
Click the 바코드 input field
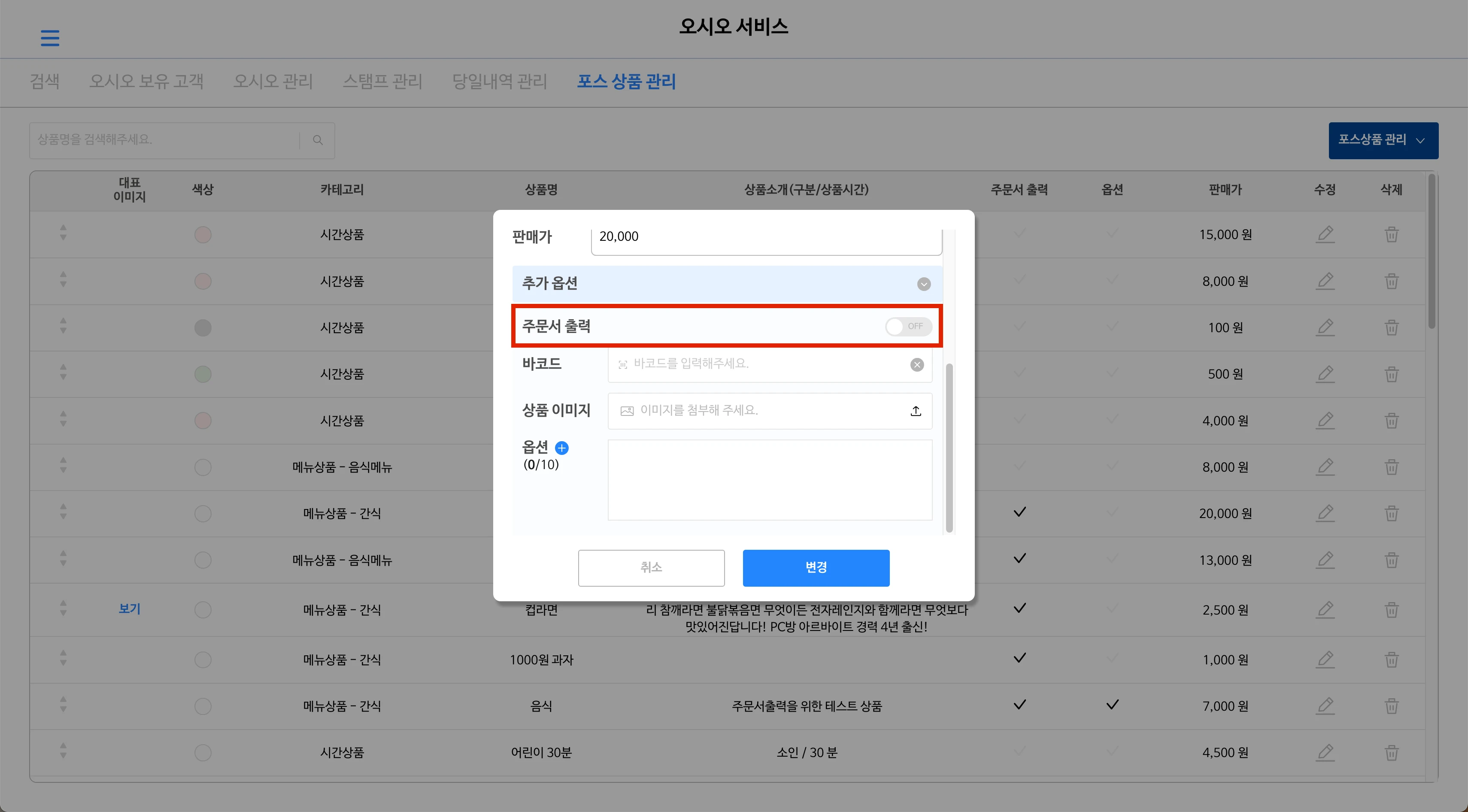[x=770, y=364]
